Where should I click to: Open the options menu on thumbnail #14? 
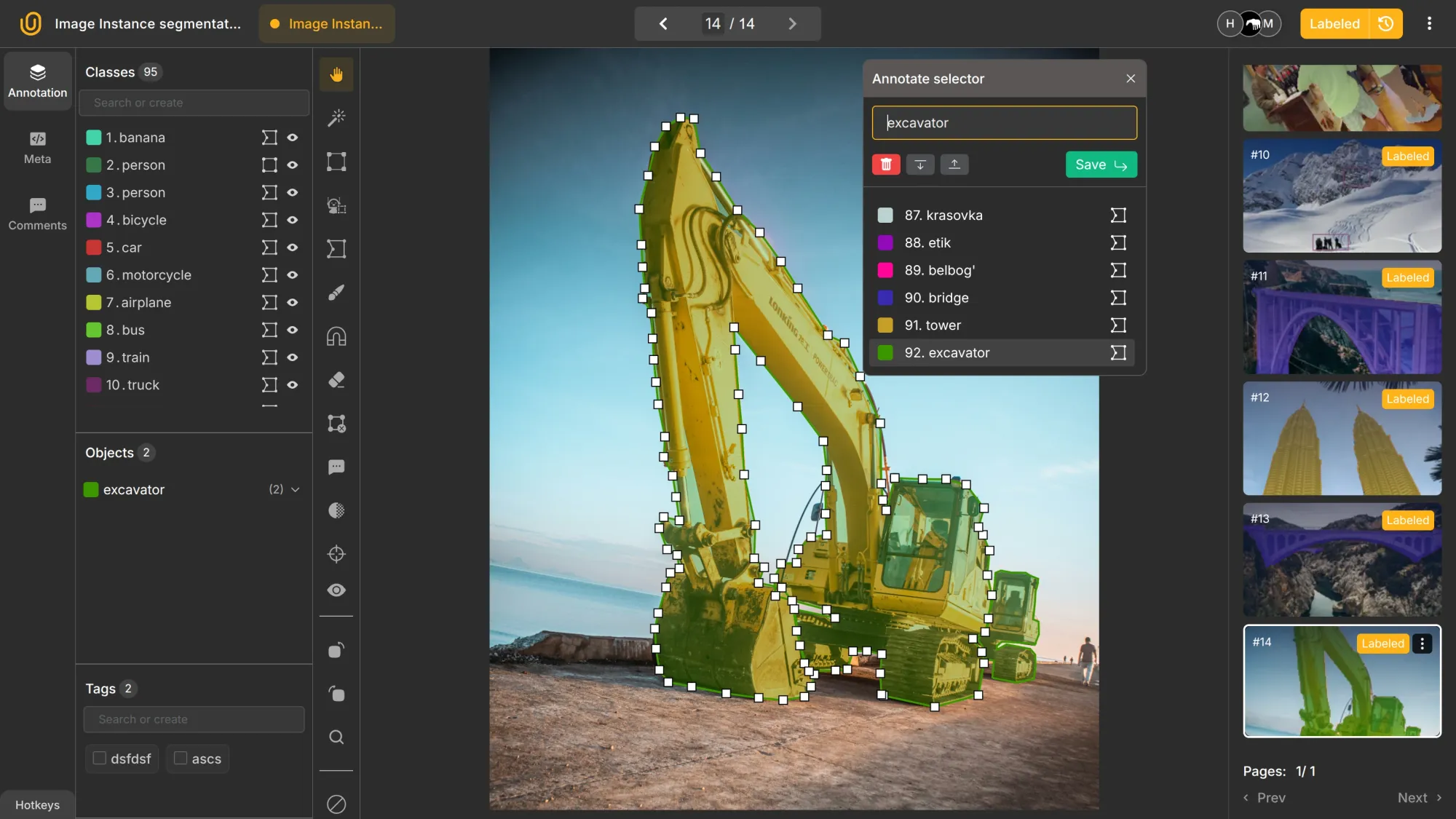1423,644
